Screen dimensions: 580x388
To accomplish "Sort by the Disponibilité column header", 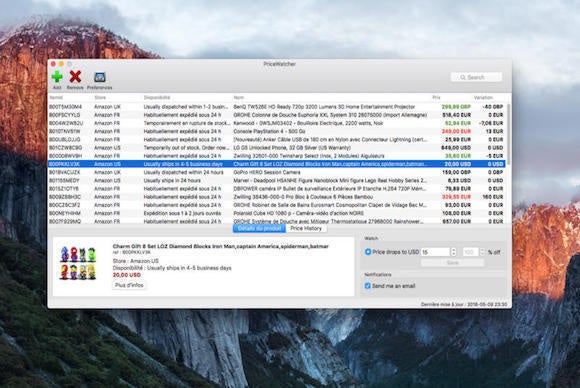I will click(157, 97).
